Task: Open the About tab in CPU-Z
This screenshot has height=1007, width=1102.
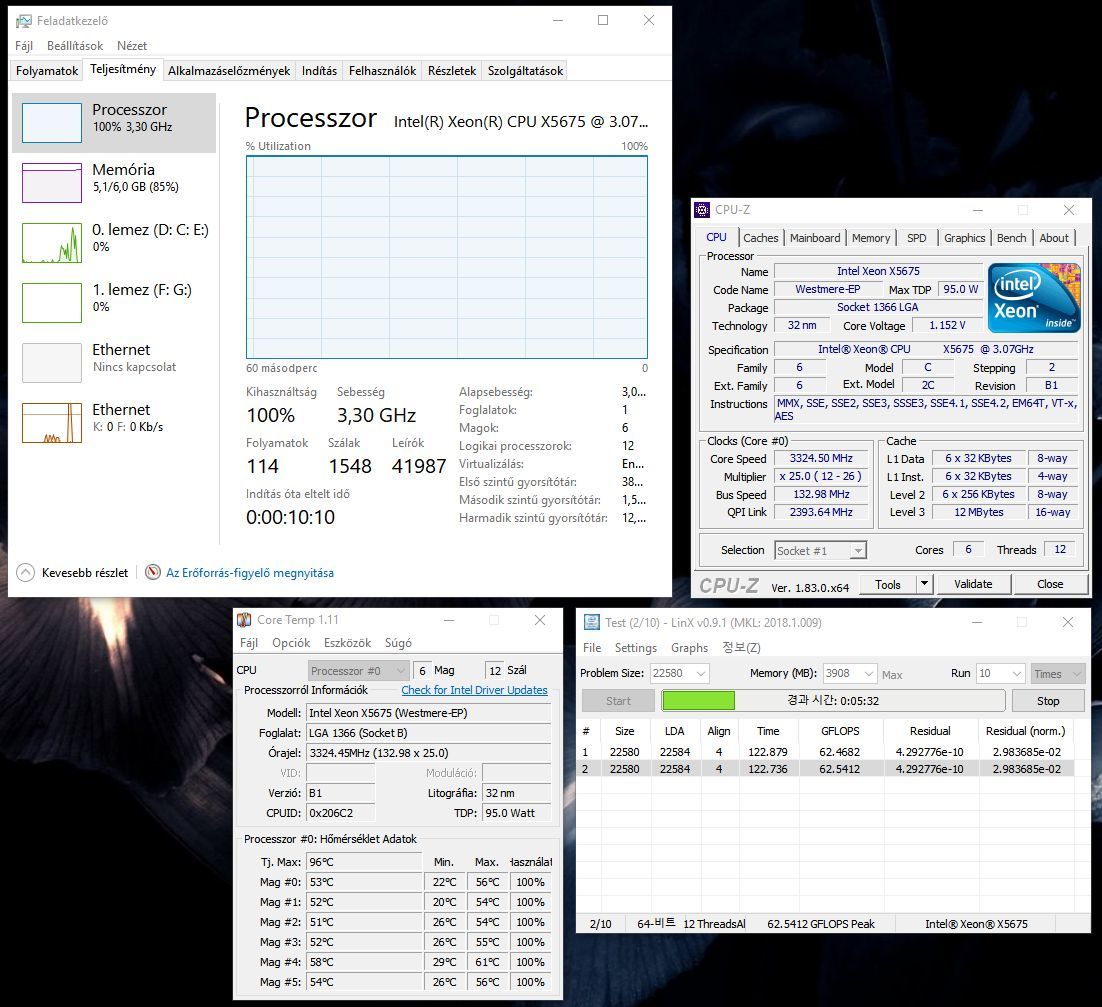Action: coord(1054,238)
